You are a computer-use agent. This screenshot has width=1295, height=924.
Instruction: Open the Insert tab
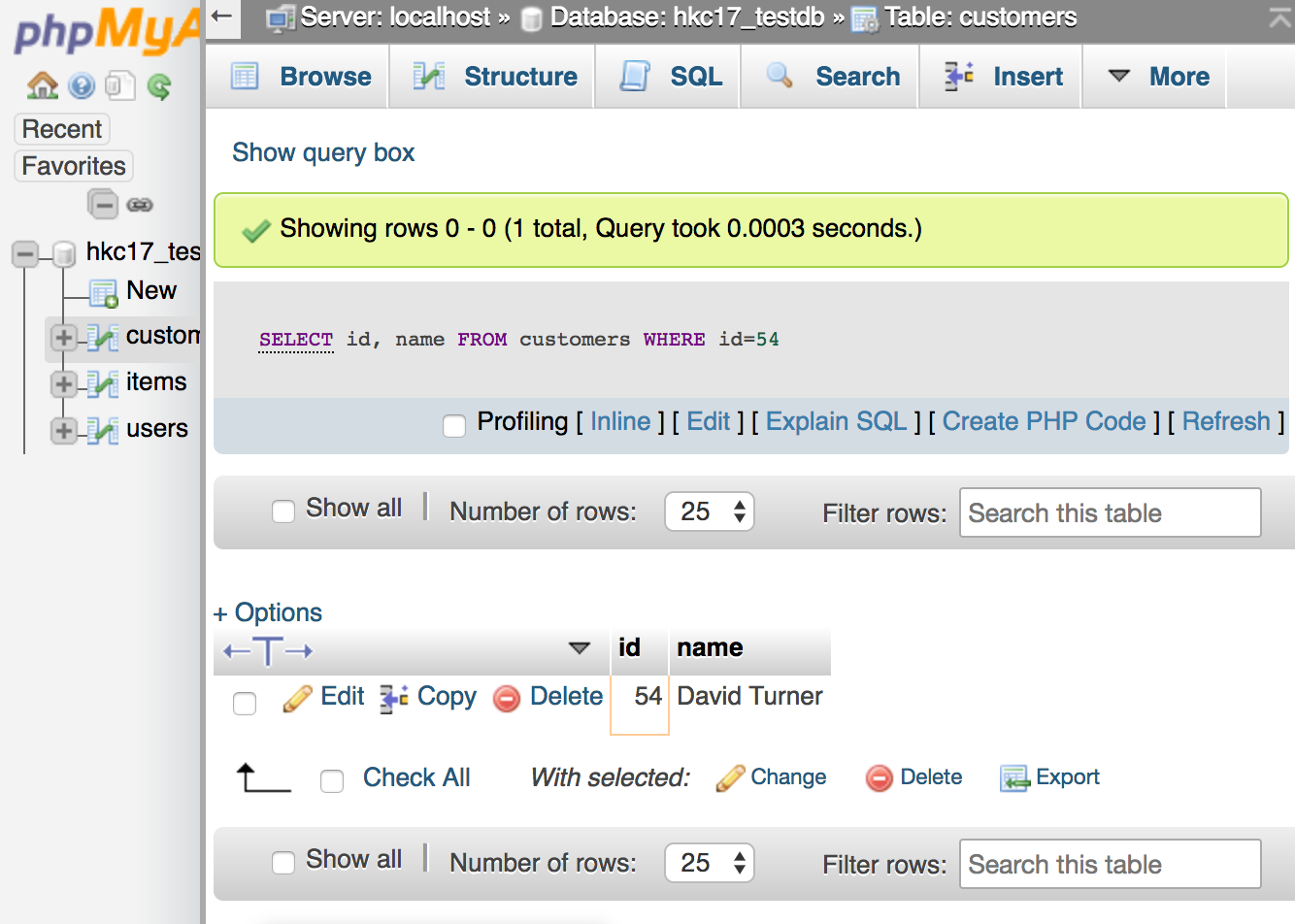tap(1001, 77)
